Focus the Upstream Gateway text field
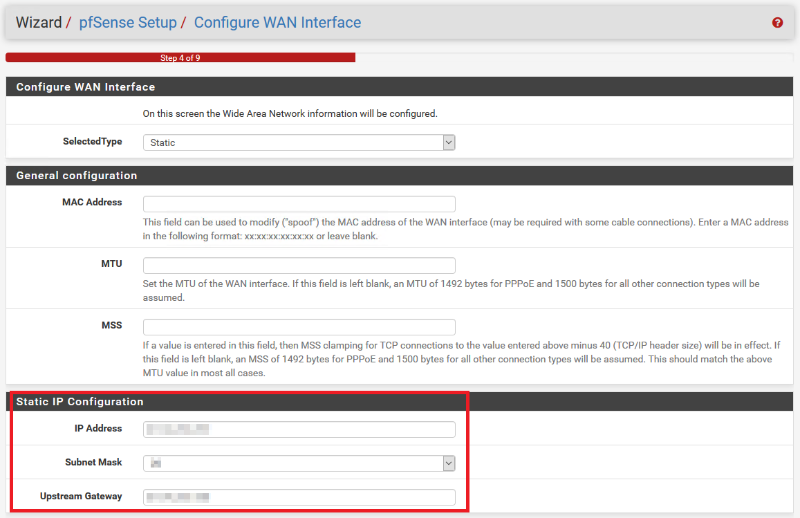800x518 pixels. [299, 497]
